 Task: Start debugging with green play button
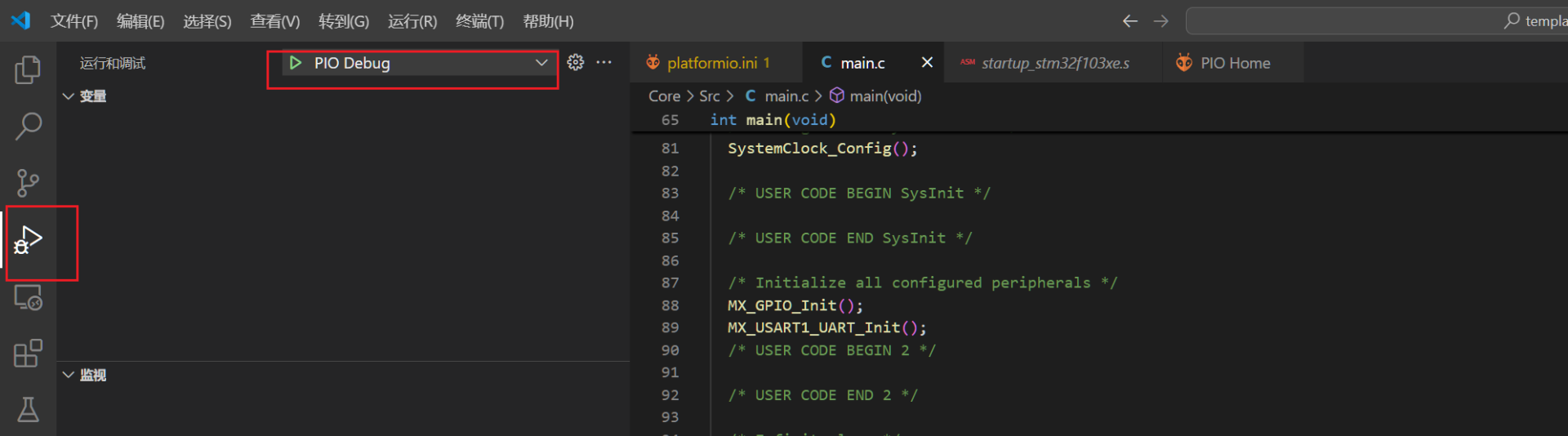pyautogui.click(x=296, y=63)
